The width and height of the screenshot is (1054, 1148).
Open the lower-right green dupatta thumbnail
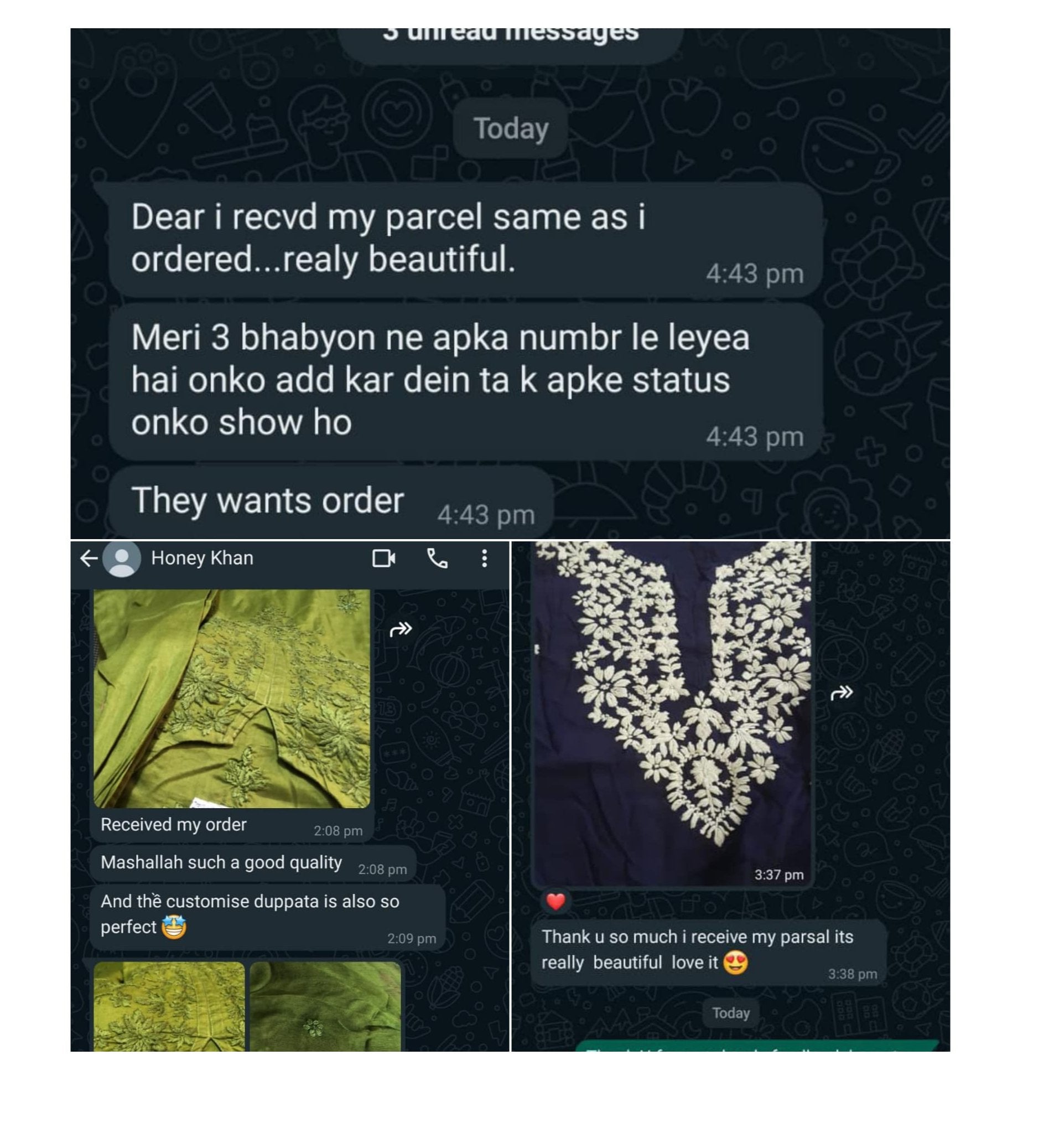click(325, 1006)
